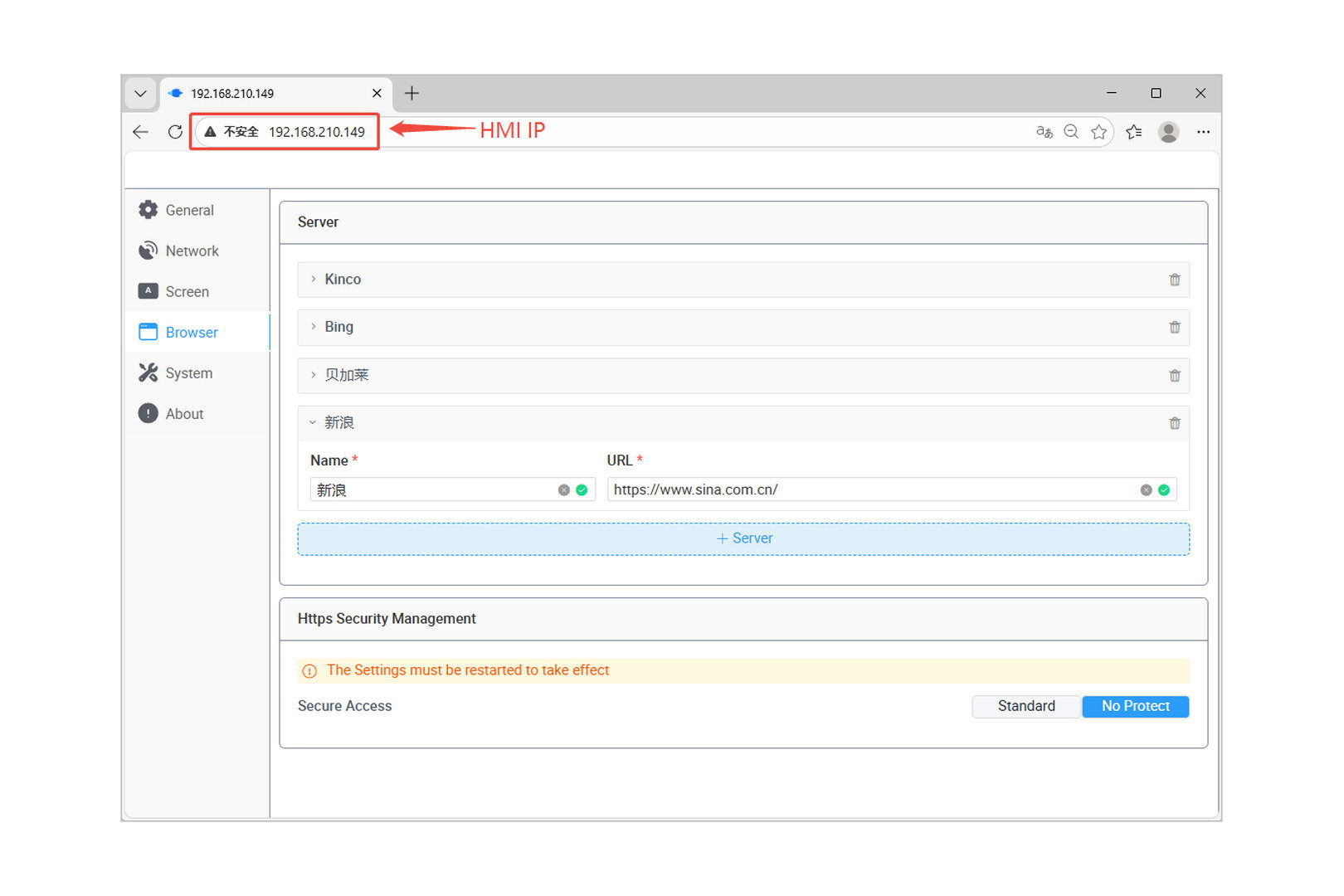Click the address bar showing 192.168.210.149
The width and height of the screenshot is (1344, 896).
pyautogui.click(x=316, y=132)
